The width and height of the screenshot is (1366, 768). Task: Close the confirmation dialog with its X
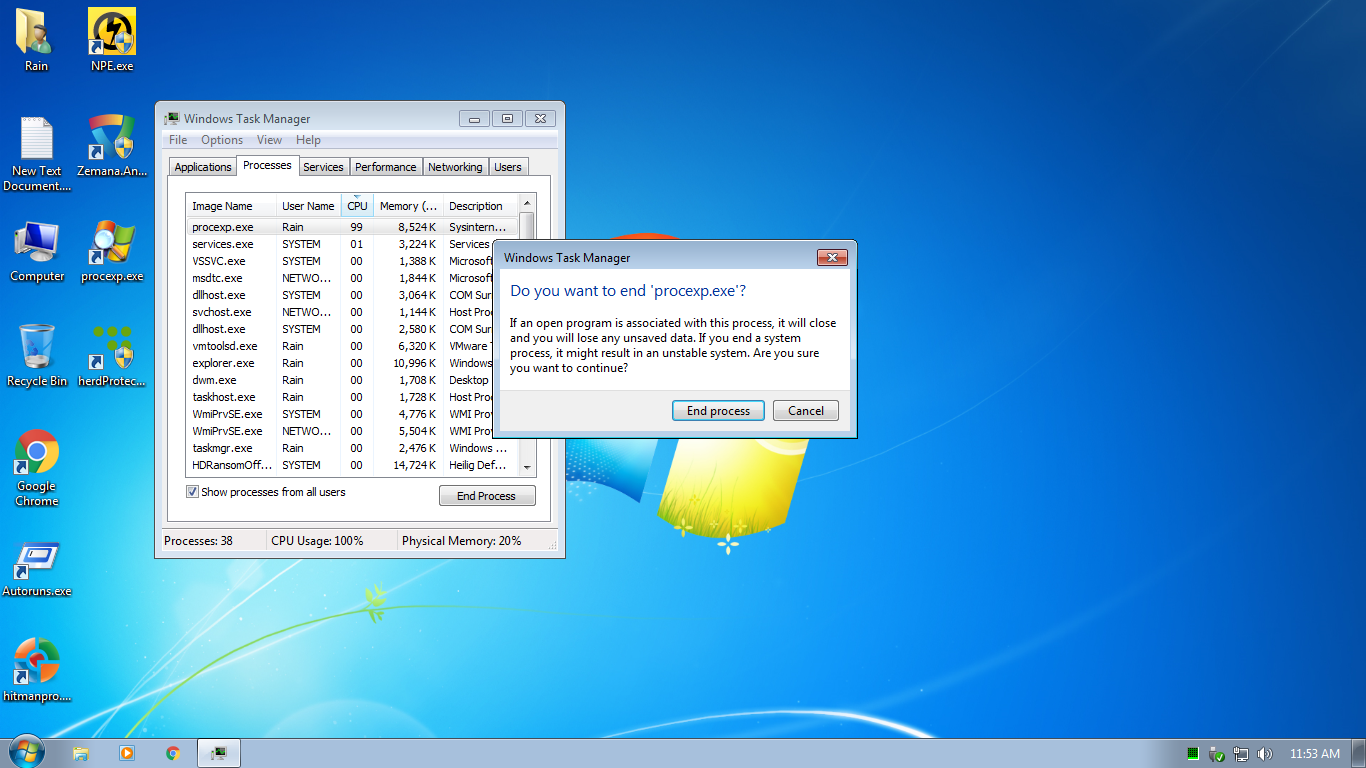(832, 258)
